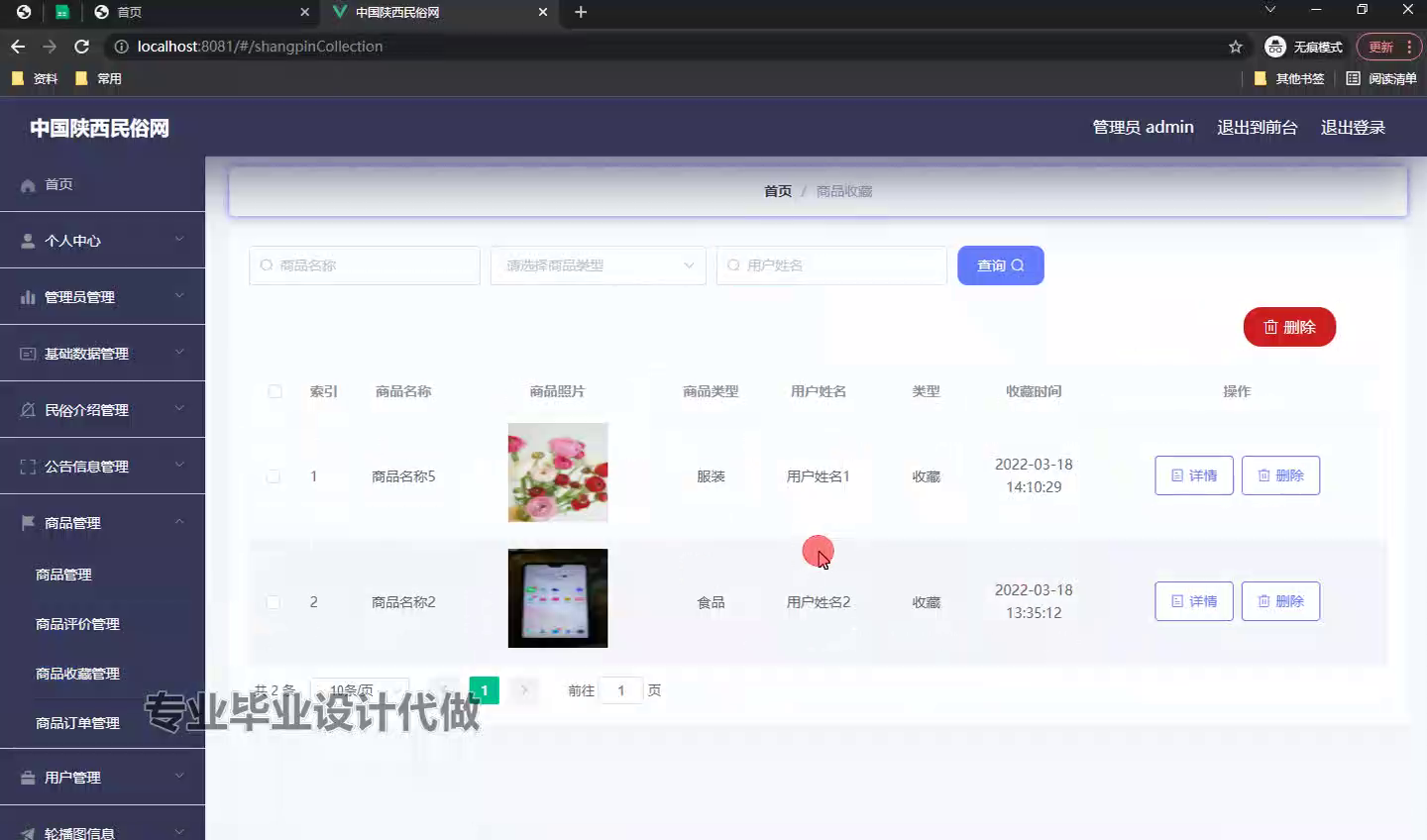The image size is (1427, 840).
Task: Click the next page arrow
Action: (x=524, y=690)
